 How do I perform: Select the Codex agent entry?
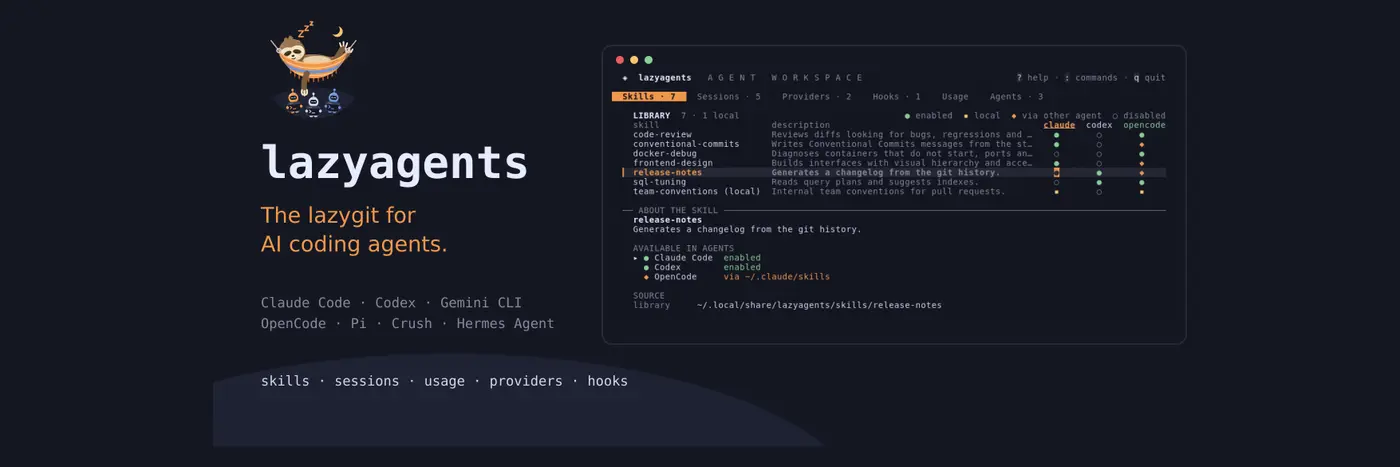tap(668, 267)
